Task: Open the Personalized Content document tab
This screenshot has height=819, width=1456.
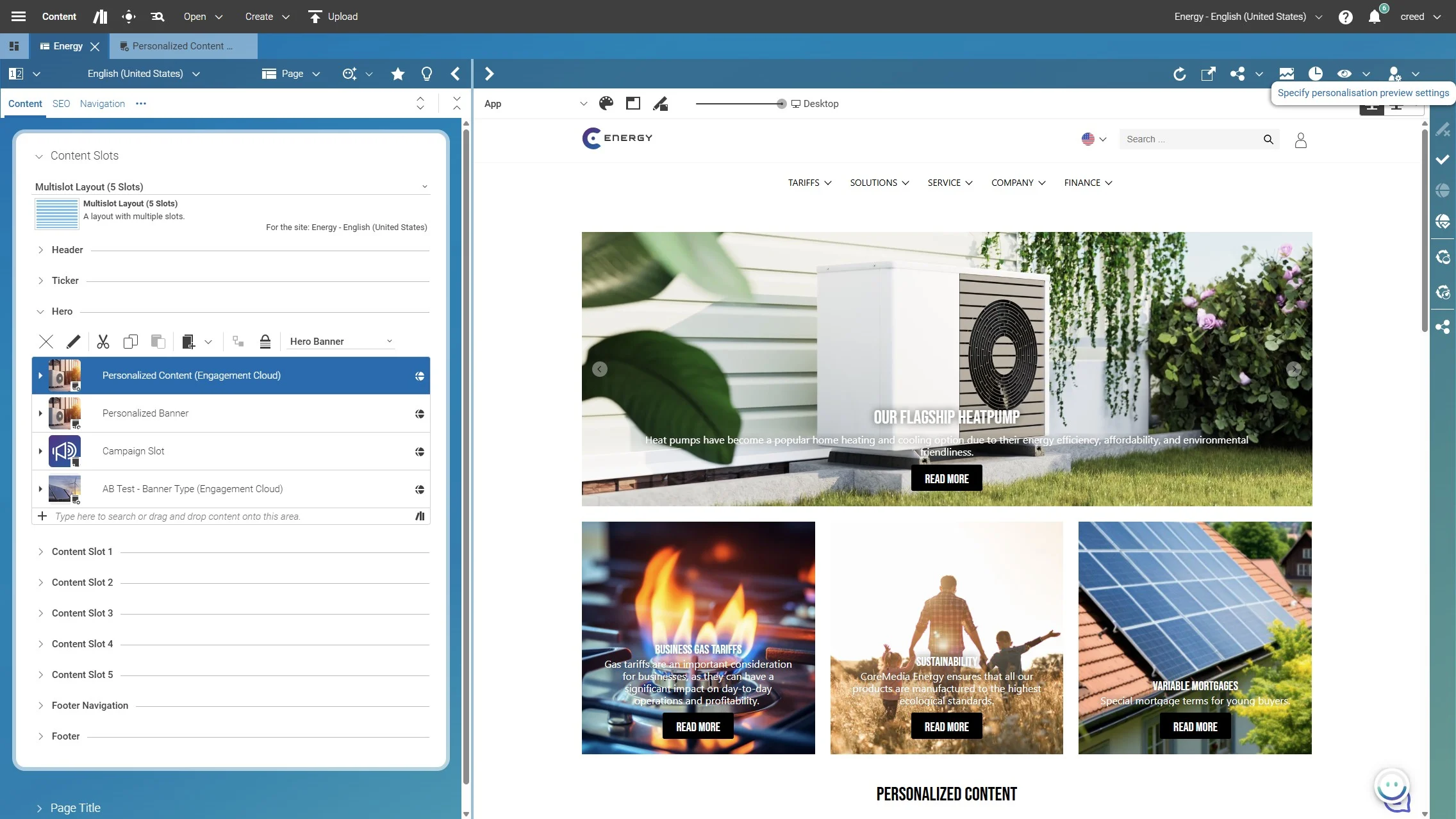Action: click(x=182, y=46)
